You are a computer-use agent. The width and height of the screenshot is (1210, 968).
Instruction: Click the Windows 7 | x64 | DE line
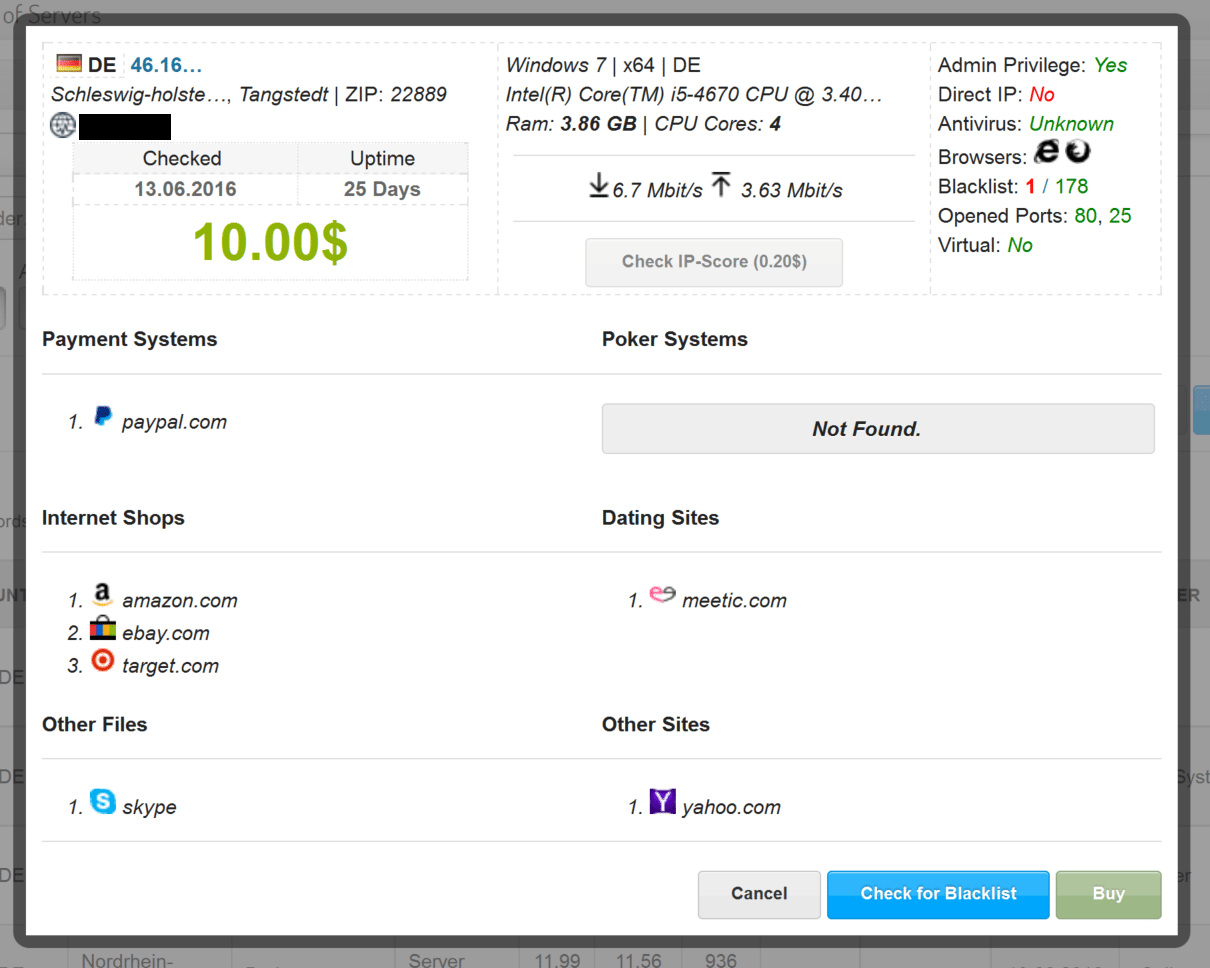pyautogui.click(x=603, y=65)
